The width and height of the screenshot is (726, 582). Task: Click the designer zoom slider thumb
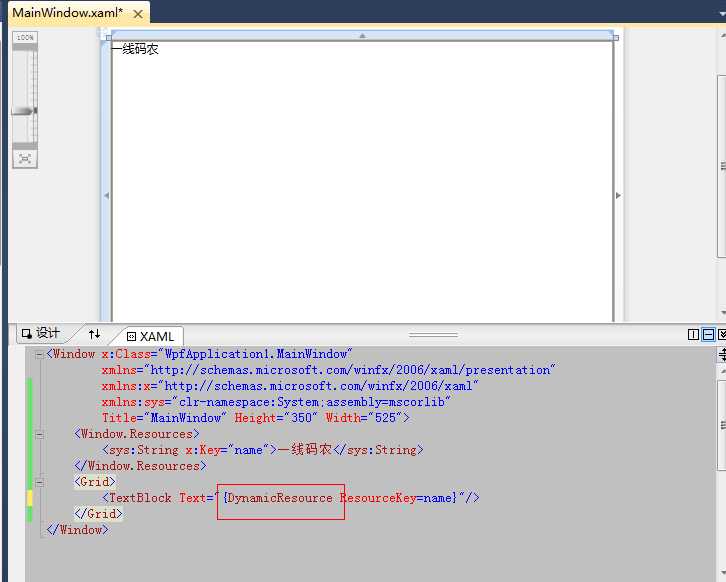(x=24, y=111)
